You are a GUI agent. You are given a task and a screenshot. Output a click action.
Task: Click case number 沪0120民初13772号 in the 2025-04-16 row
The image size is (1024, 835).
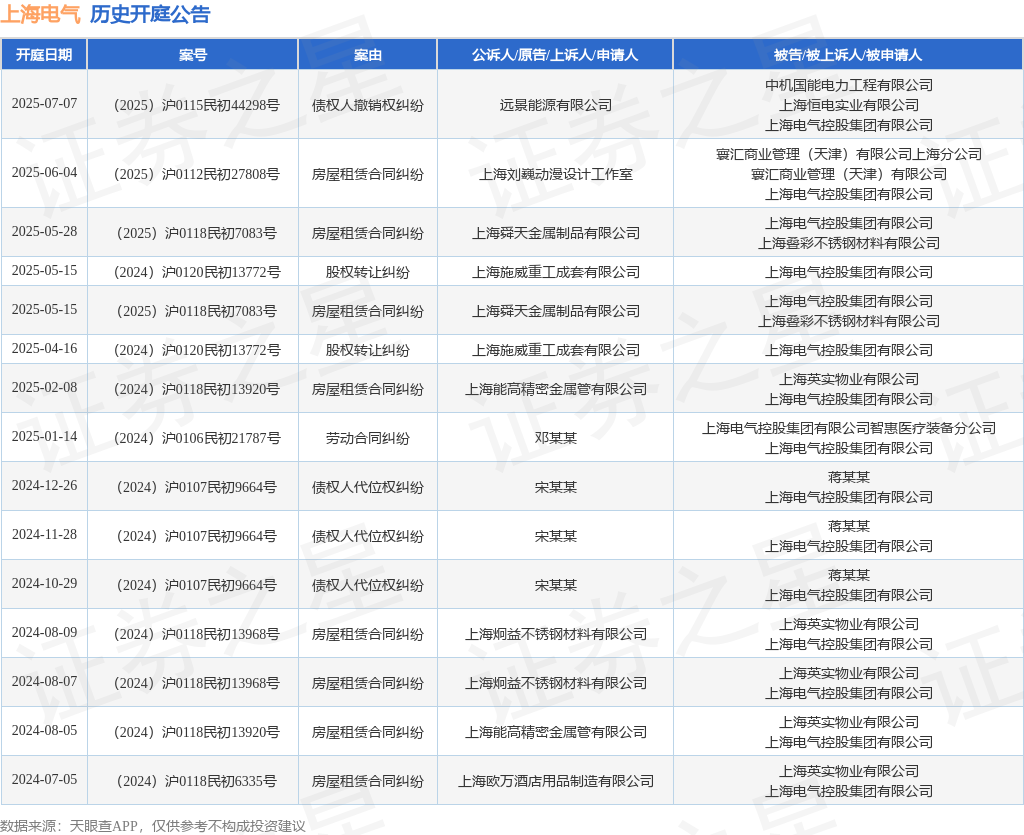(197, 350)
